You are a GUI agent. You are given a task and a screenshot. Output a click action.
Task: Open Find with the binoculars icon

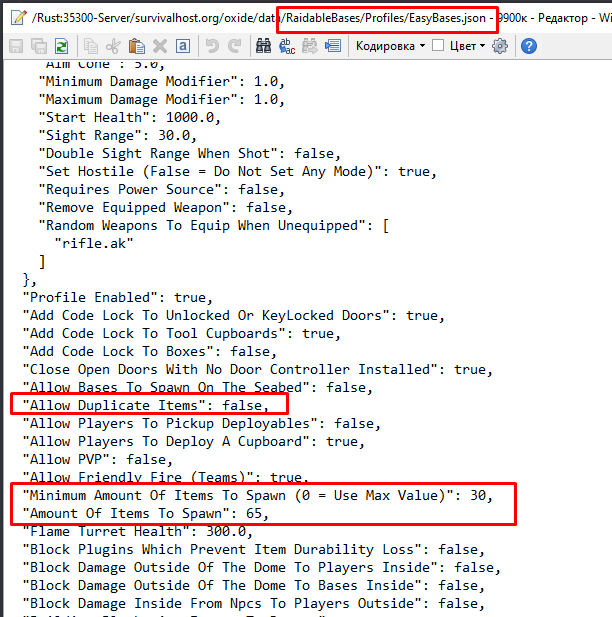[x=264, y=46]
